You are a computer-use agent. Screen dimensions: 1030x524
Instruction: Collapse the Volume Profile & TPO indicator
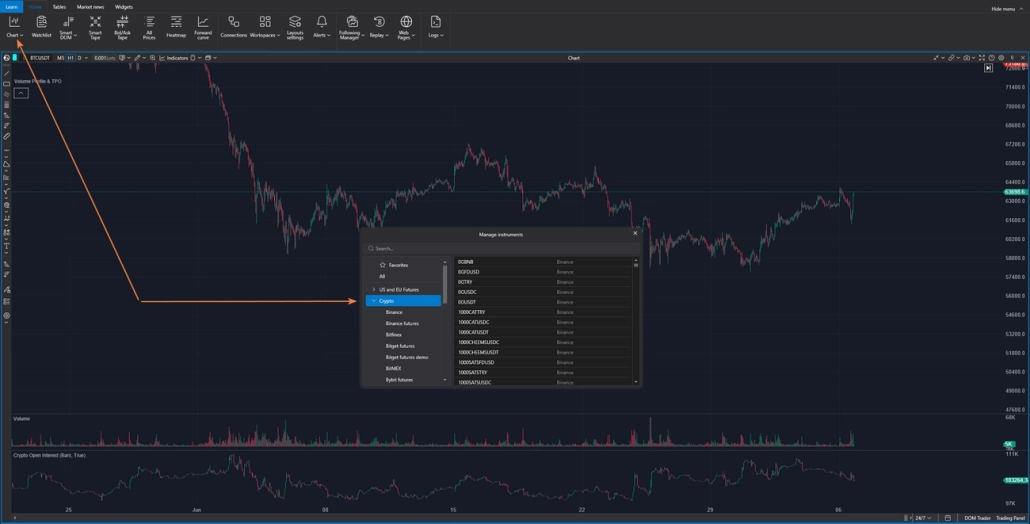pyautogui.click(x=21, y=93)
